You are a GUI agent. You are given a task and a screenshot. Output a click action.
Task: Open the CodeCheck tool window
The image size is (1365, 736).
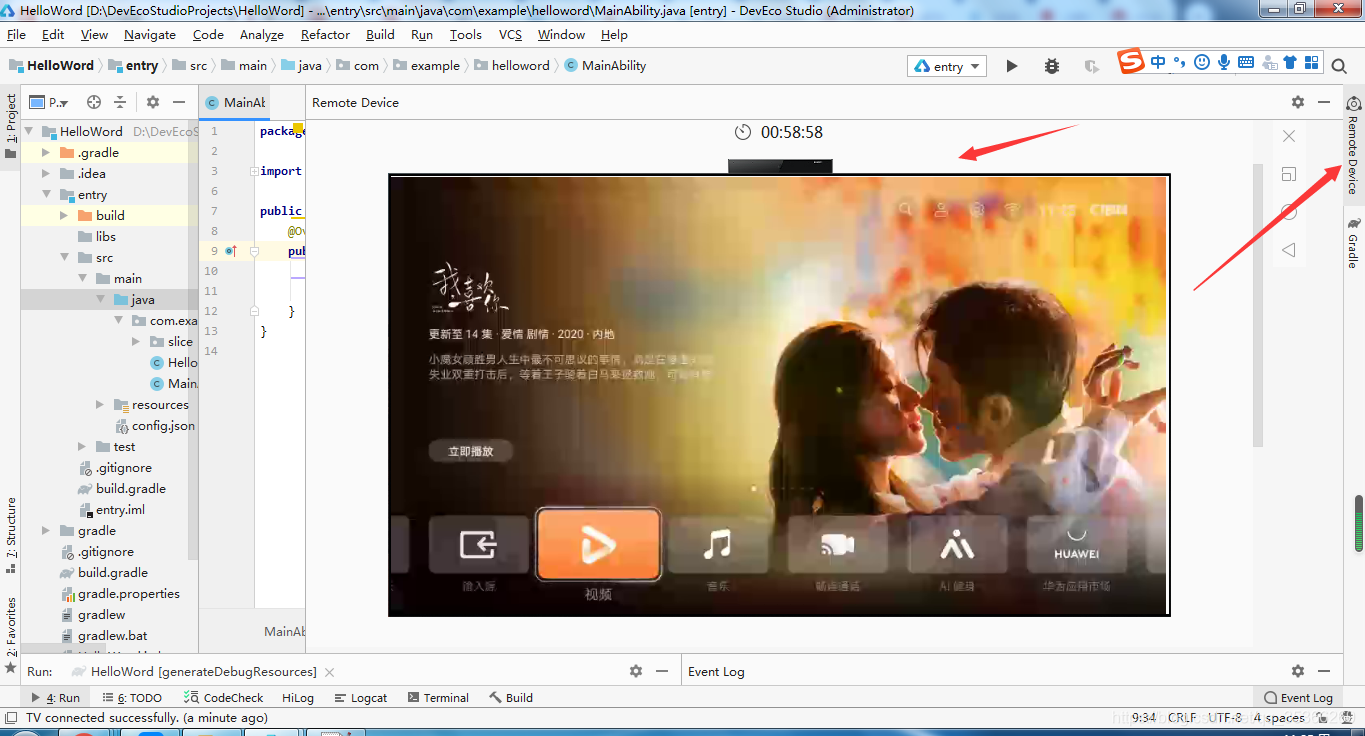click(x=225, y=698)
